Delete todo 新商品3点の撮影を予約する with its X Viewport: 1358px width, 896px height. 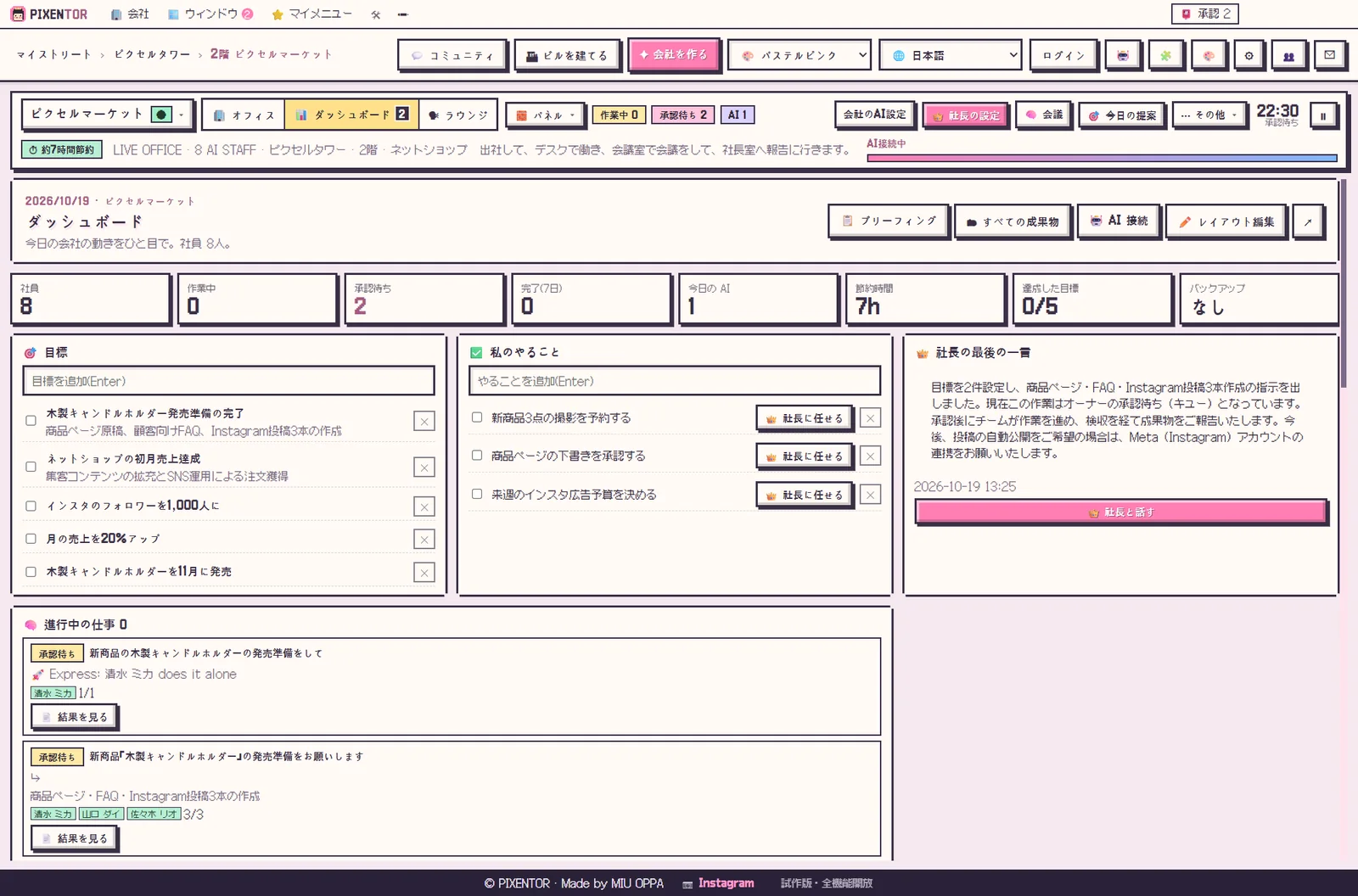pos(870,418)
